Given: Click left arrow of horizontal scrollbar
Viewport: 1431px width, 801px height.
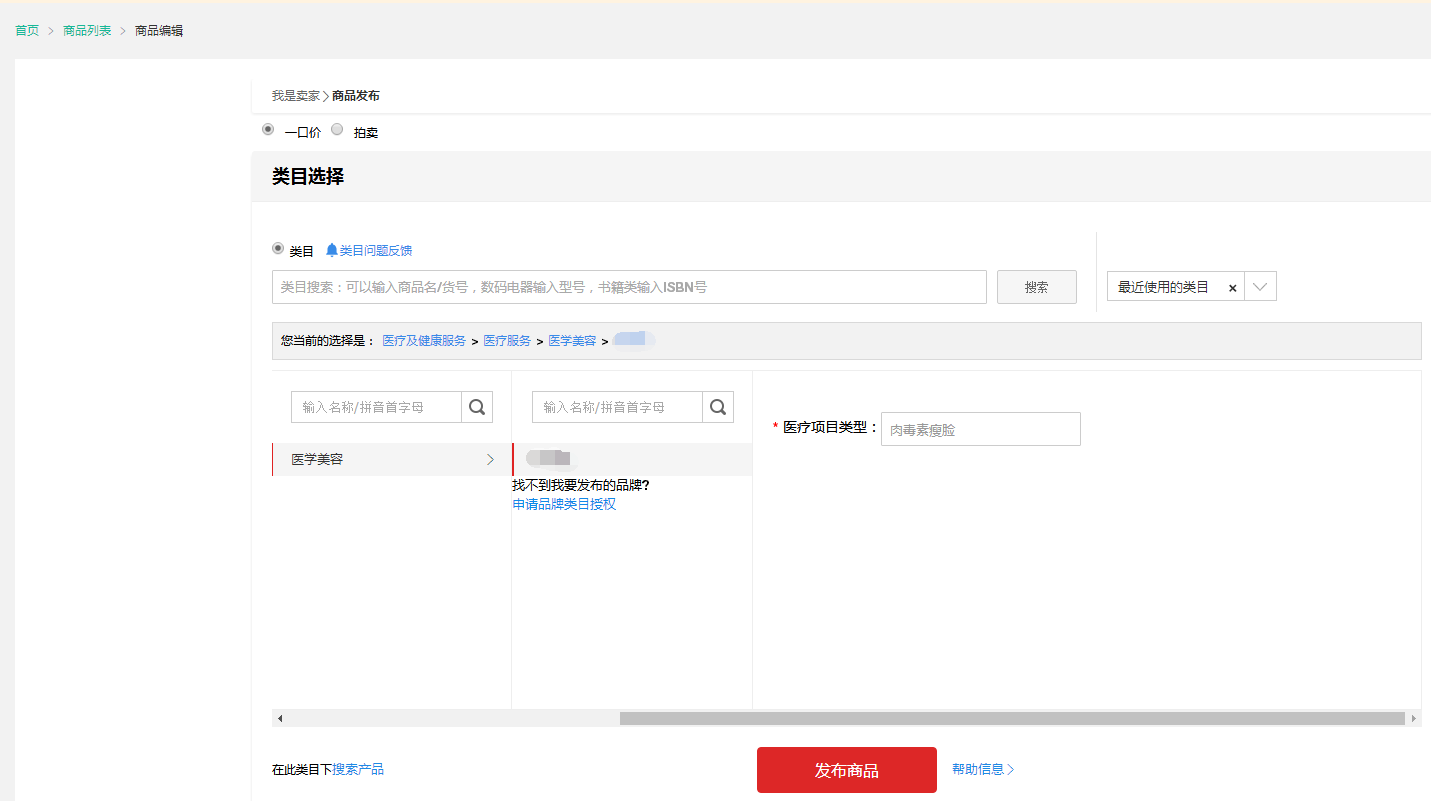Looking at the screenshot, I should coord(280,718).
